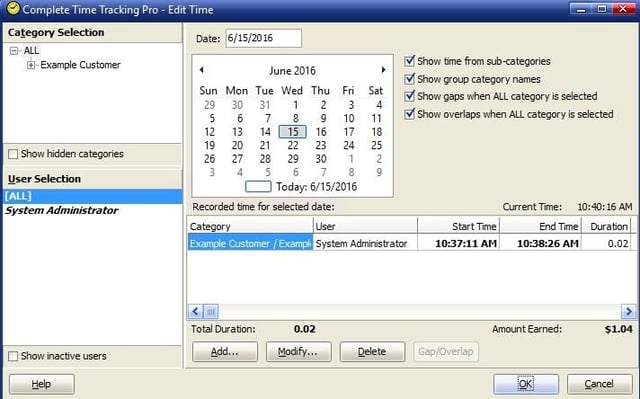
Task: Toggle Show inactive users checkbox
Action: [13, 356]
